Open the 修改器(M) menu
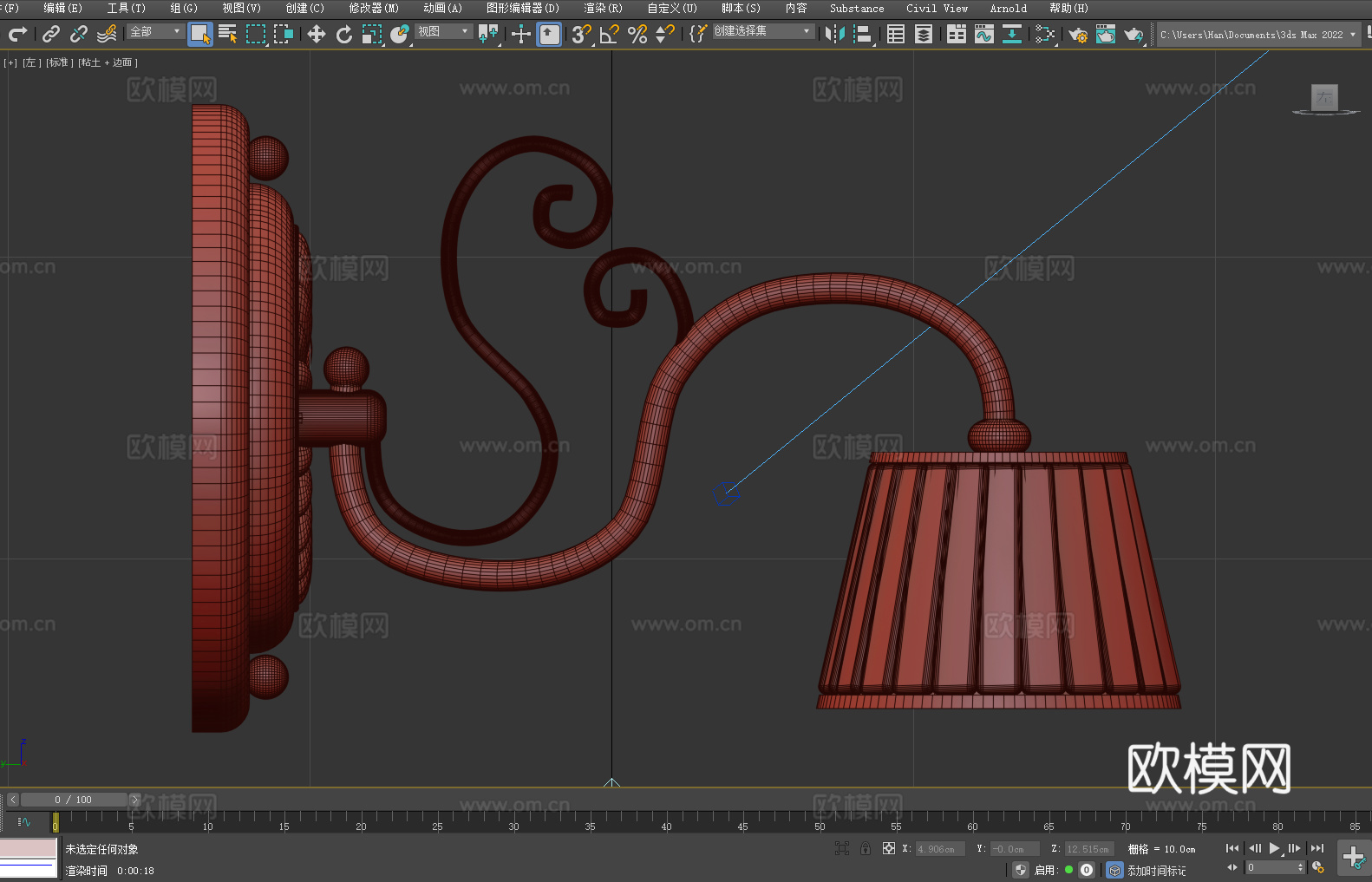 tap(374, 8)
